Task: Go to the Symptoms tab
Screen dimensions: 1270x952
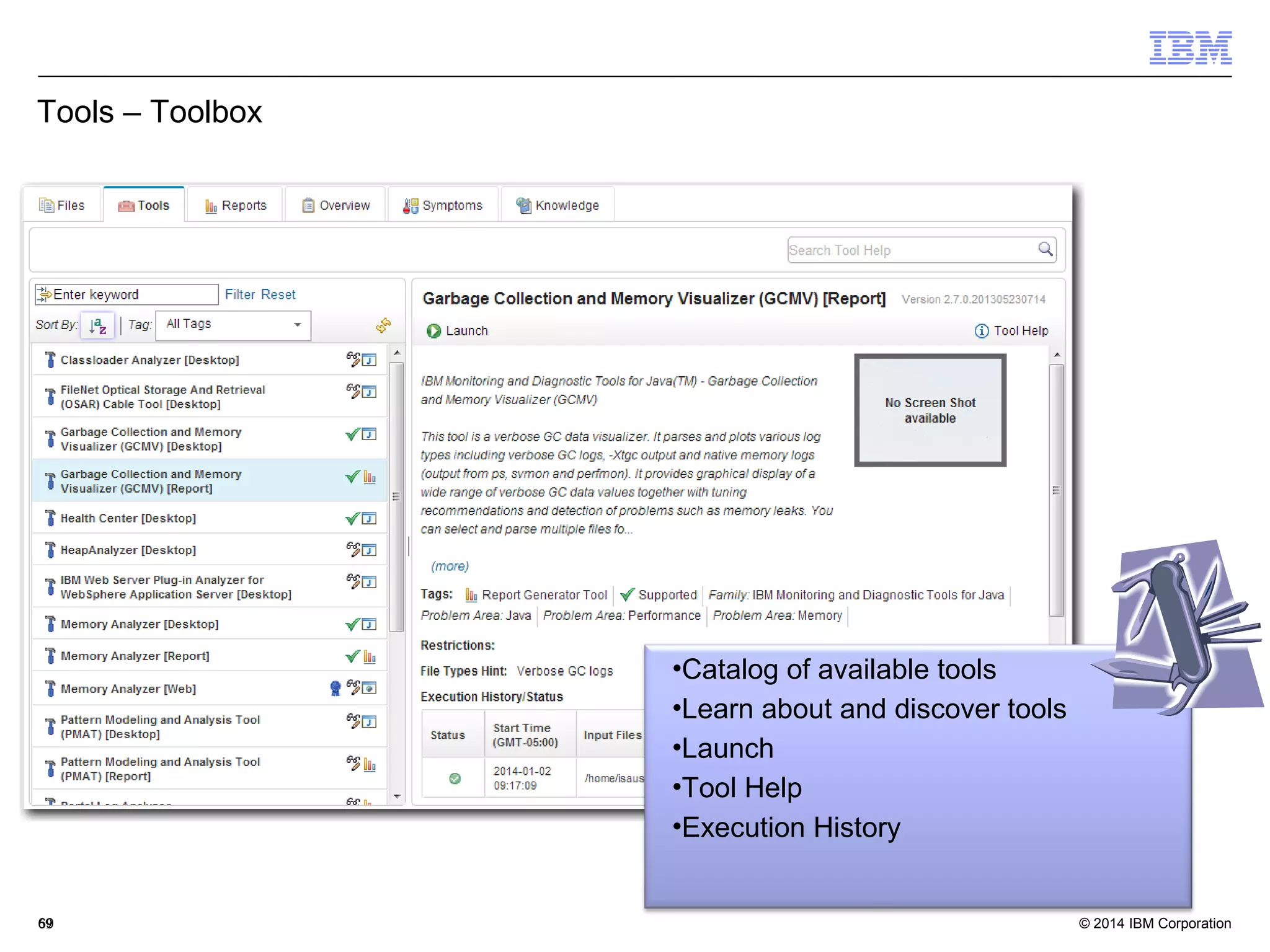Action: coord(443,205)
